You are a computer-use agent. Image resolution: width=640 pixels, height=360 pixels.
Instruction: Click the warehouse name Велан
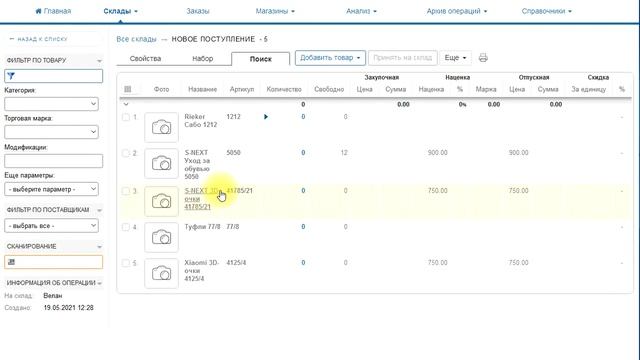coord(53,296)
